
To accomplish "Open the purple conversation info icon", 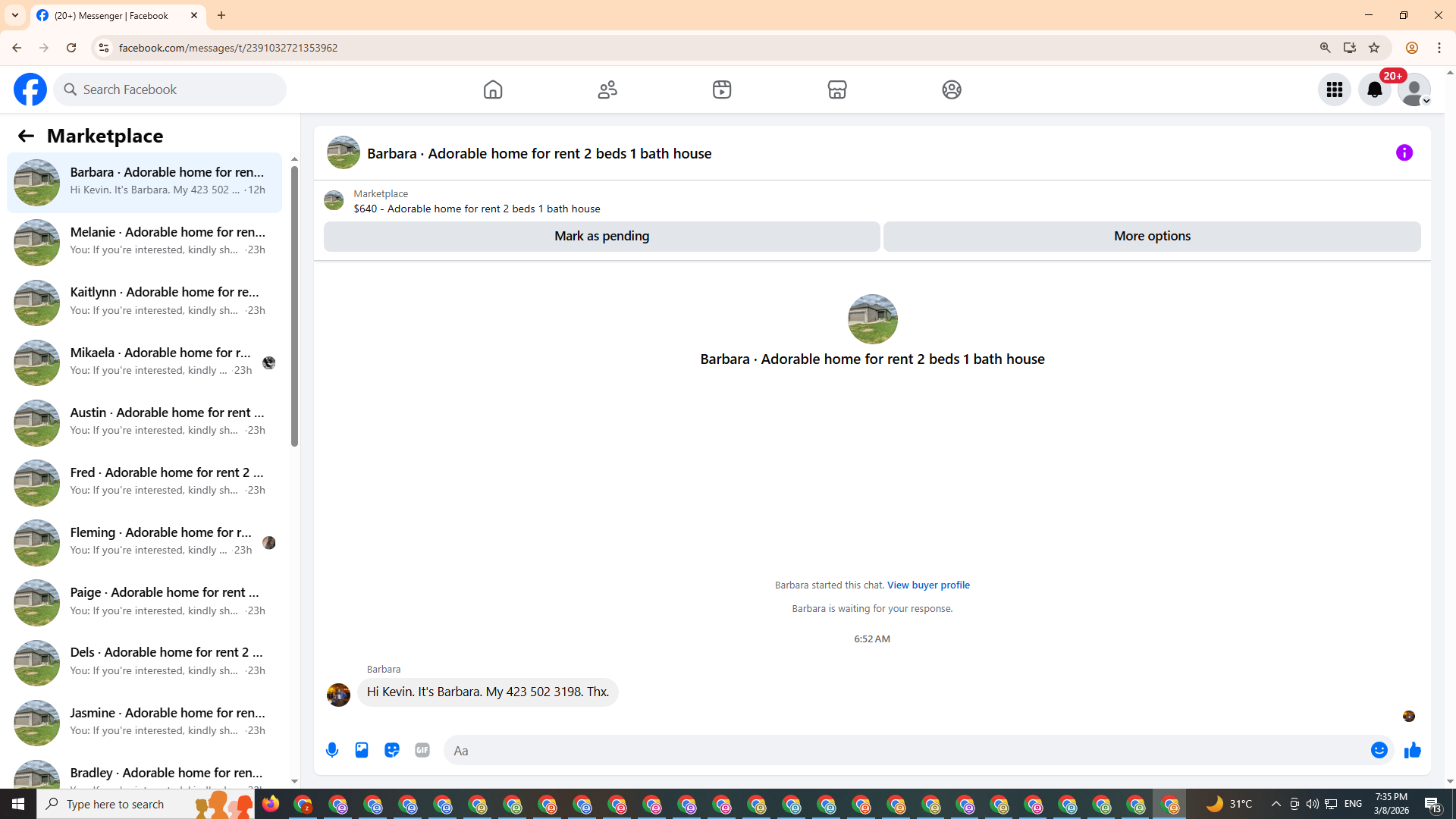I will coord(1404,152).
